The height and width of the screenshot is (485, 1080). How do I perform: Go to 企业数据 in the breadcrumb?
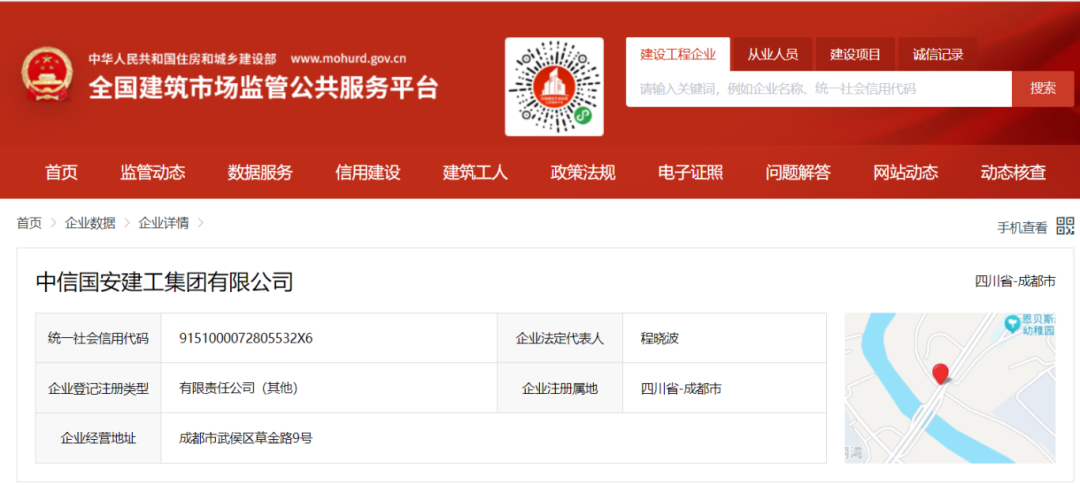[x=90, y=223]
